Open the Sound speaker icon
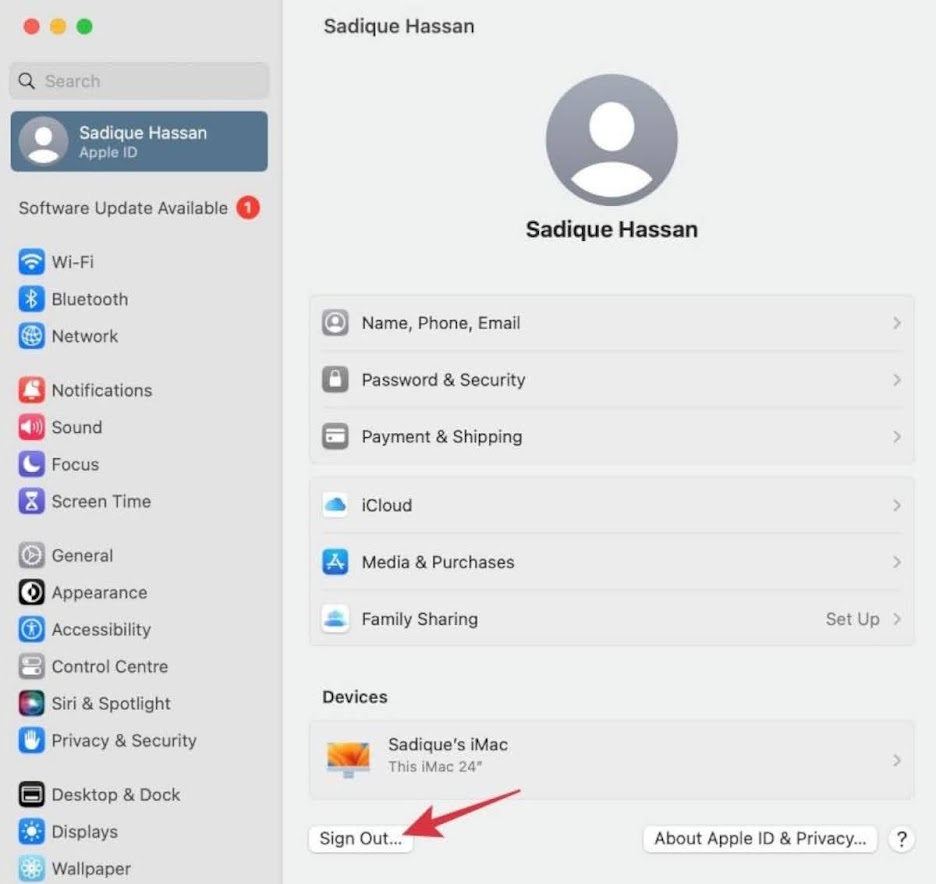This screenshot has width=936, height=884. pyautogui.click(x=31, y=427)
